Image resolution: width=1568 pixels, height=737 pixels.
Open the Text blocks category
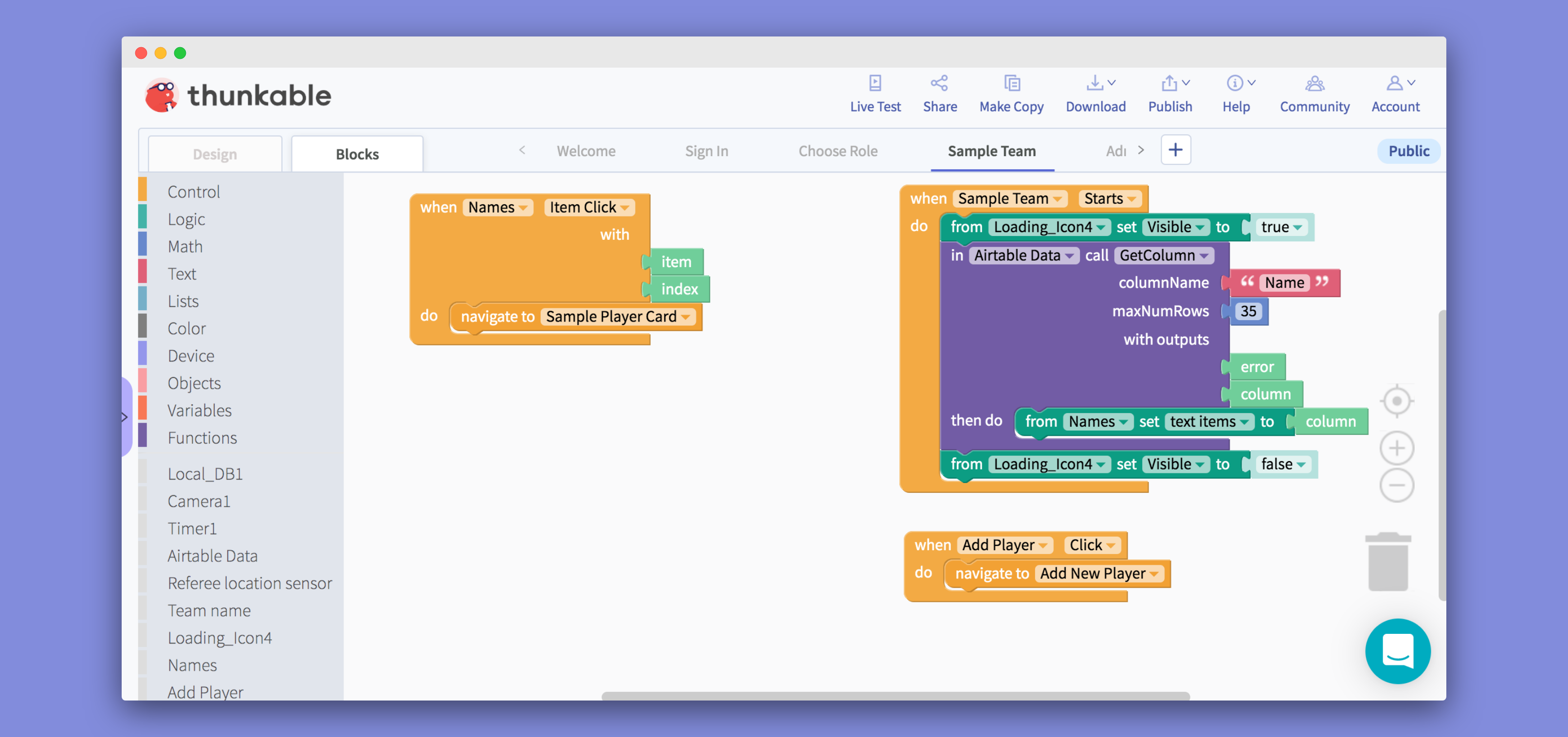point(182,274)
